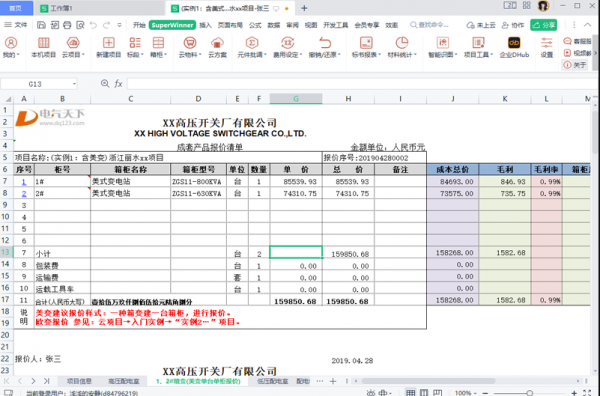This screenshot has height=396, width=600.
Task: Switch to the 开发工具 ribbon tab
Action: pos(336,25)
